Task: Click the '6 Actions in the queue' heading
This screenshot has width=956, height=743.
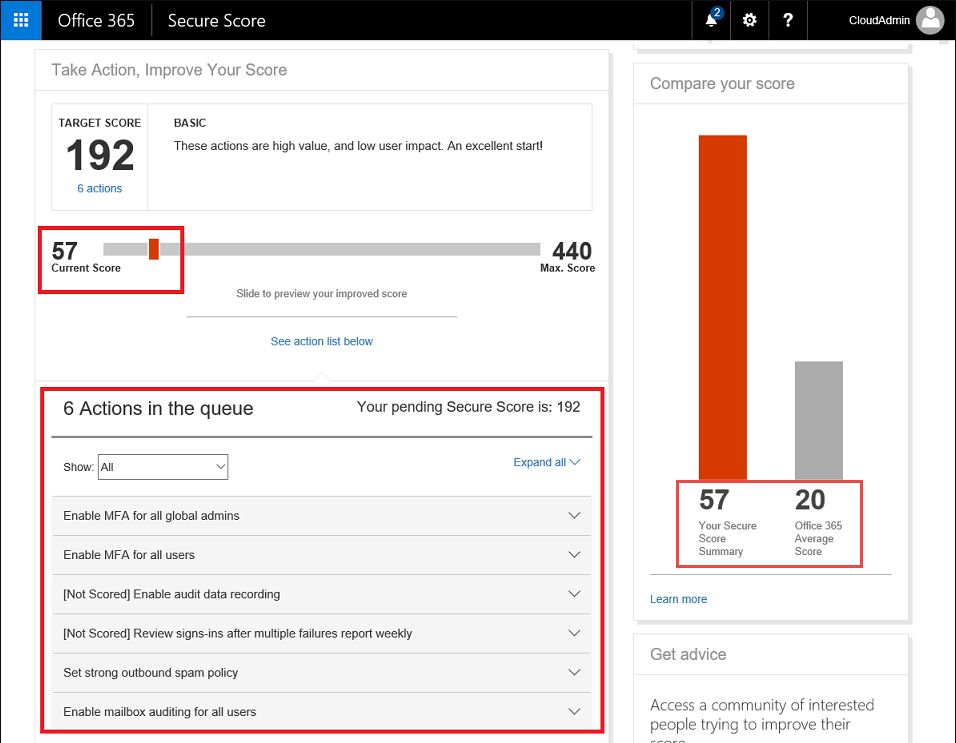Action: [x=158, y=408]
